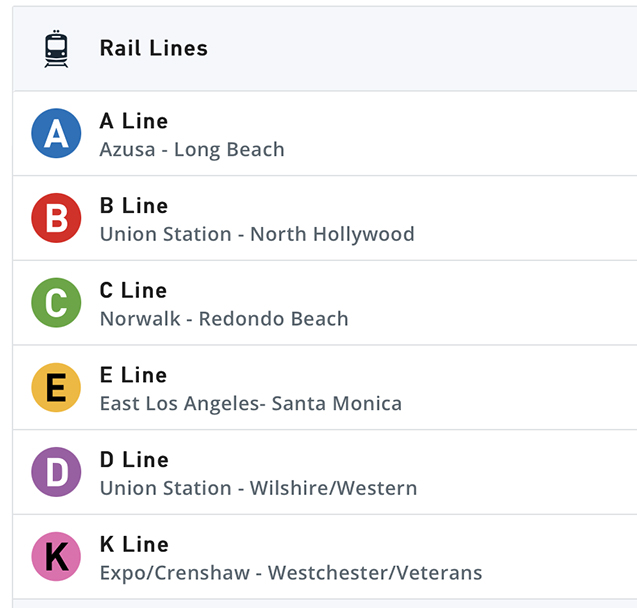Screen dimensions: 637x608
Task: Select the E Line title
Action: 134,375
